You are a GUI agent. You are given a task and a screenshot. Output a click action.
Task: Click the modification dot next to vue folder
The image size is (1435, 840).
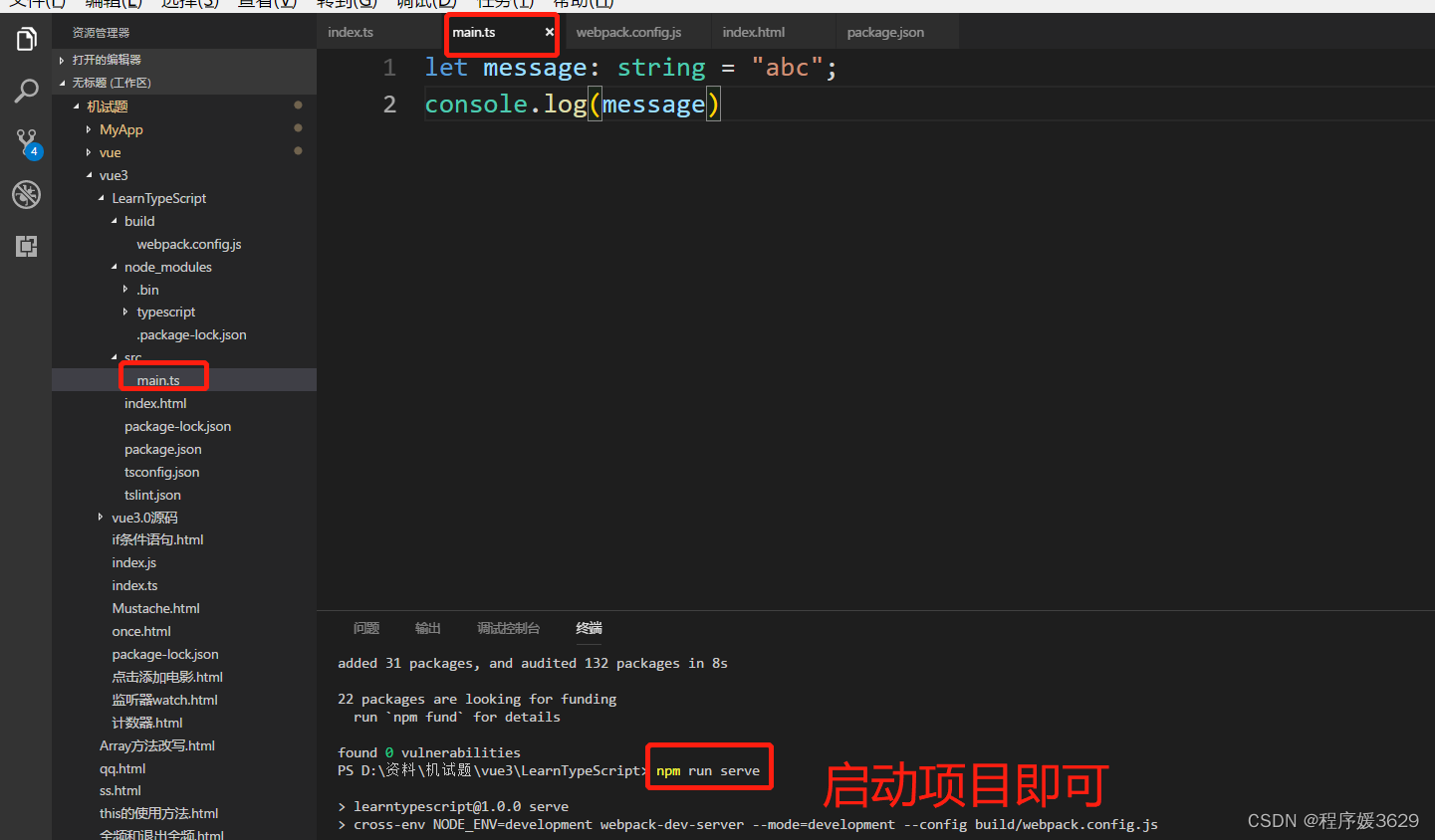click(298, 151)
